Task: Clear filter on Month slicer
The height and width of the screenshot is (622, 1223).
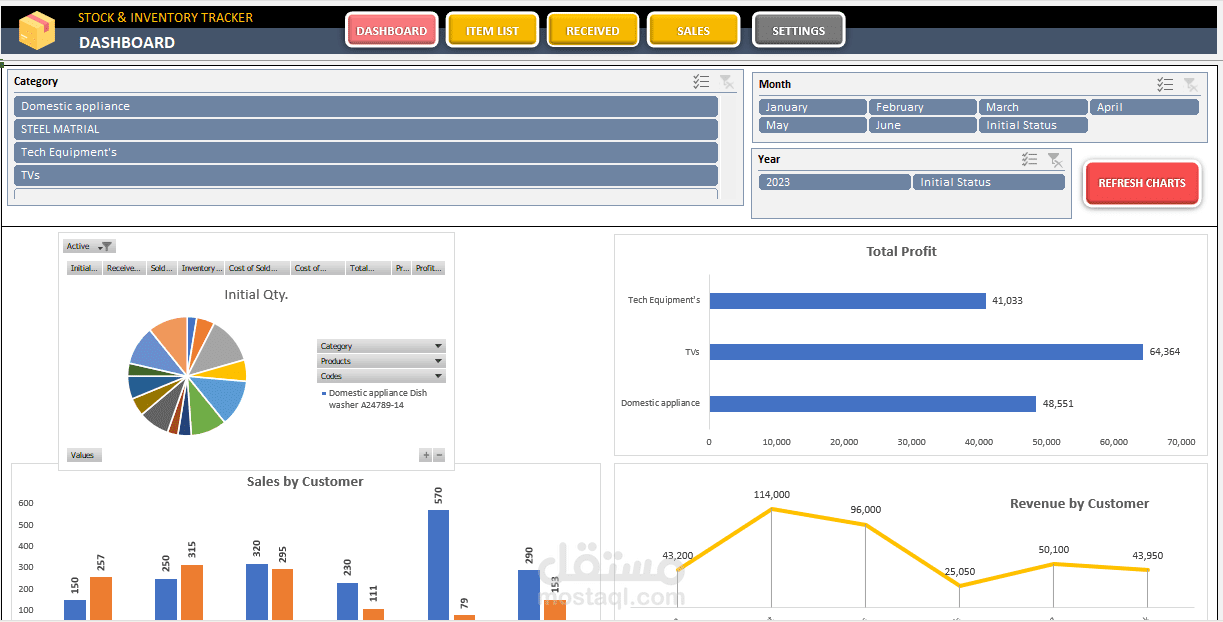Action: click(x=1191, y=85)
